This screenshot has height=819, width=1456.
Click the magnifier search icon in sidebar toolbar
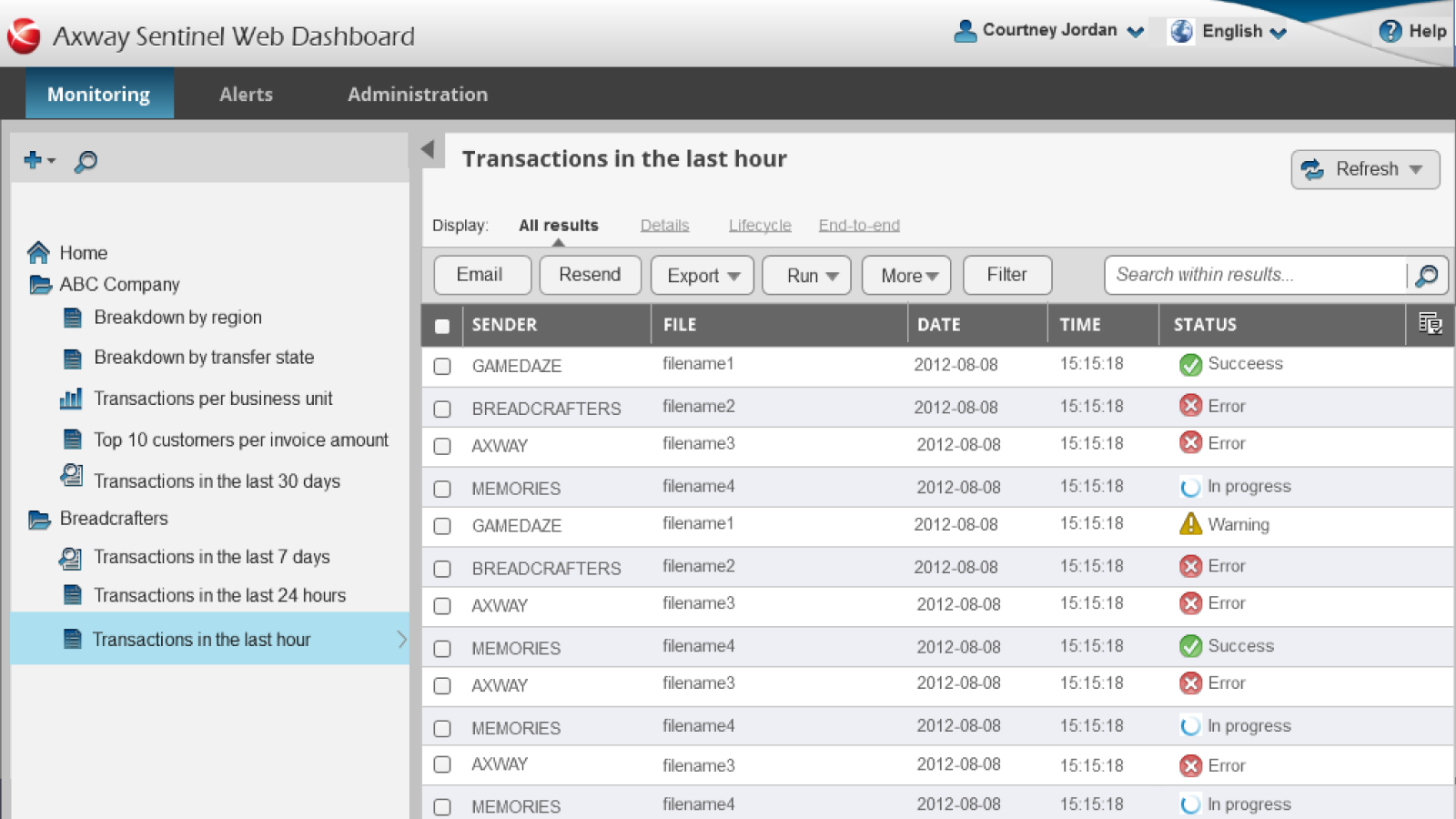pos(86,161)
